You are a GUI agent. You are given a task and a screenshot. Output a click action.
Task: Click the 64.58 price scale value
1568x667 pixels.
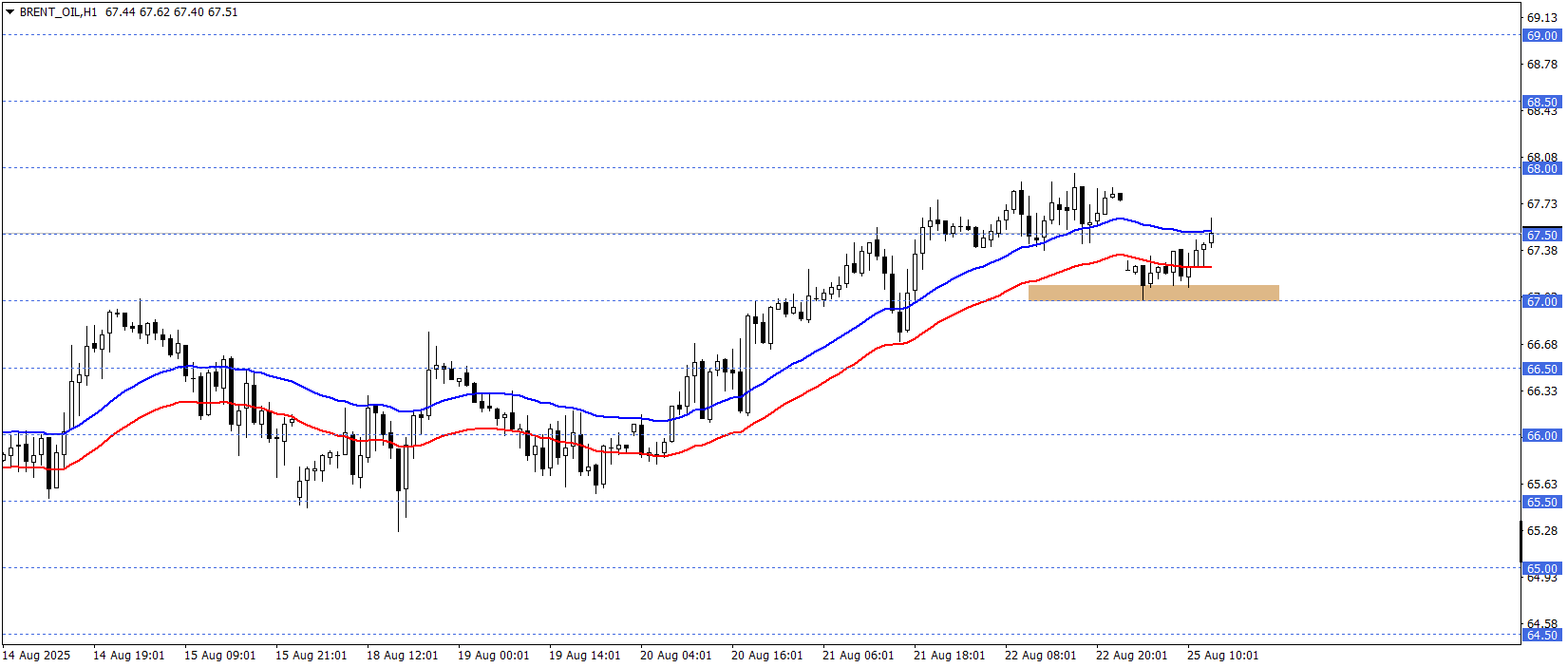[x=1542, y=623]
